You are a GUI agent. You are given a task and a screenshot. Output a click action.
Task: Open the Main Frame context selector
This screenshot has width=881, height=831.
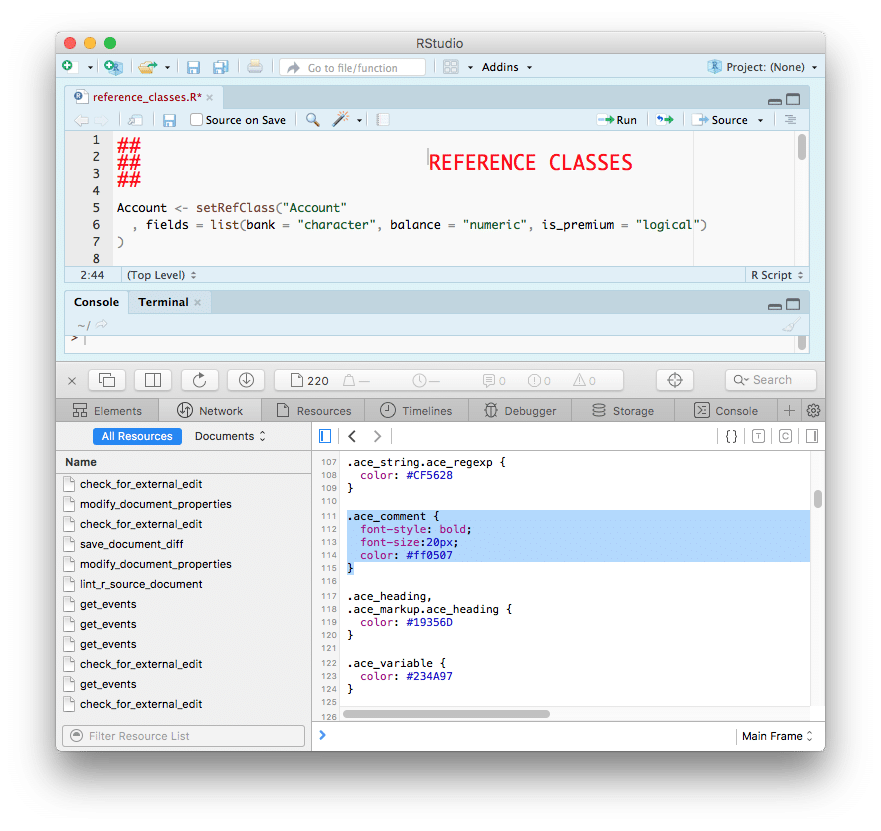coord(777,736)
